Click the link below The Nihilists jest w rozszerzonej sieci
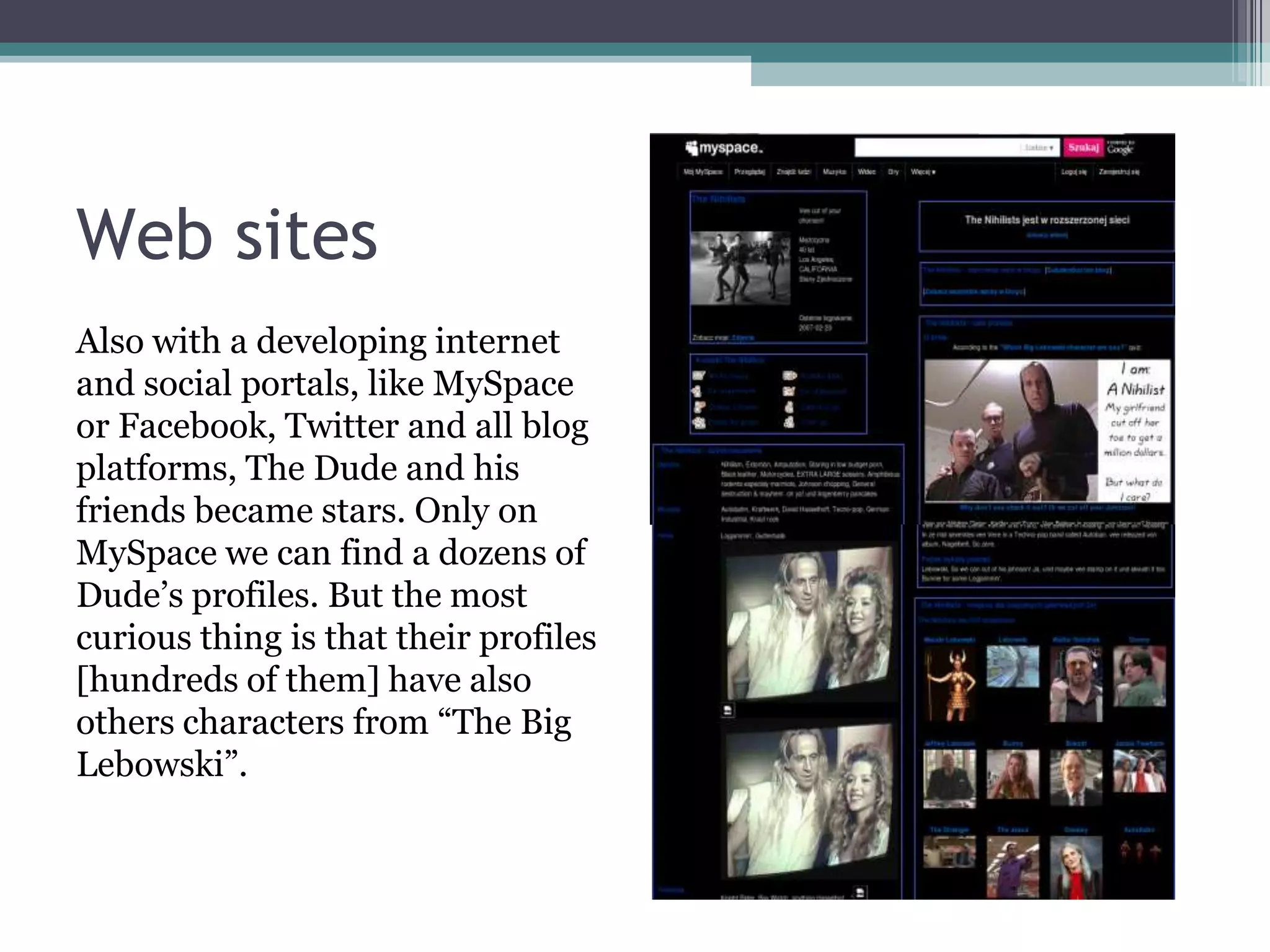Screen dimensions: 1270x952 pyautogui.click(x=1047, y=235)
